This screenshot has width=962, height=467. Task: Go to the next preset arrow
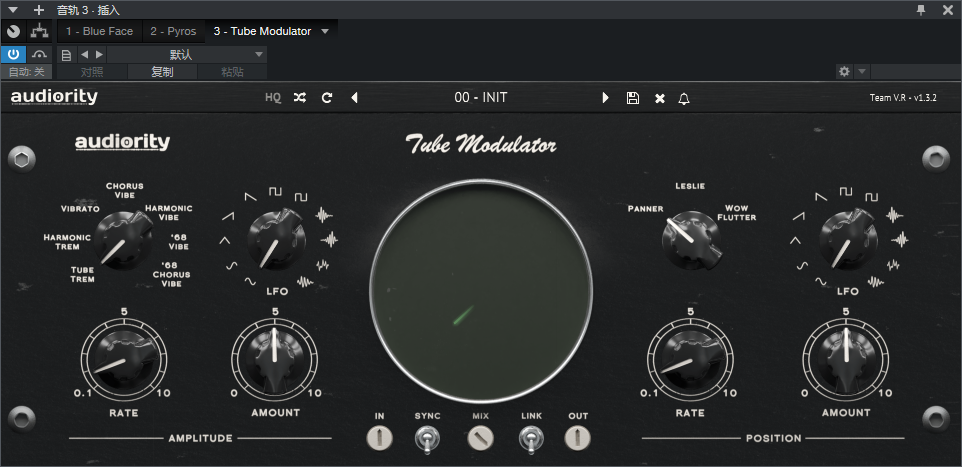pyautogui.click(x=605, y=98)
